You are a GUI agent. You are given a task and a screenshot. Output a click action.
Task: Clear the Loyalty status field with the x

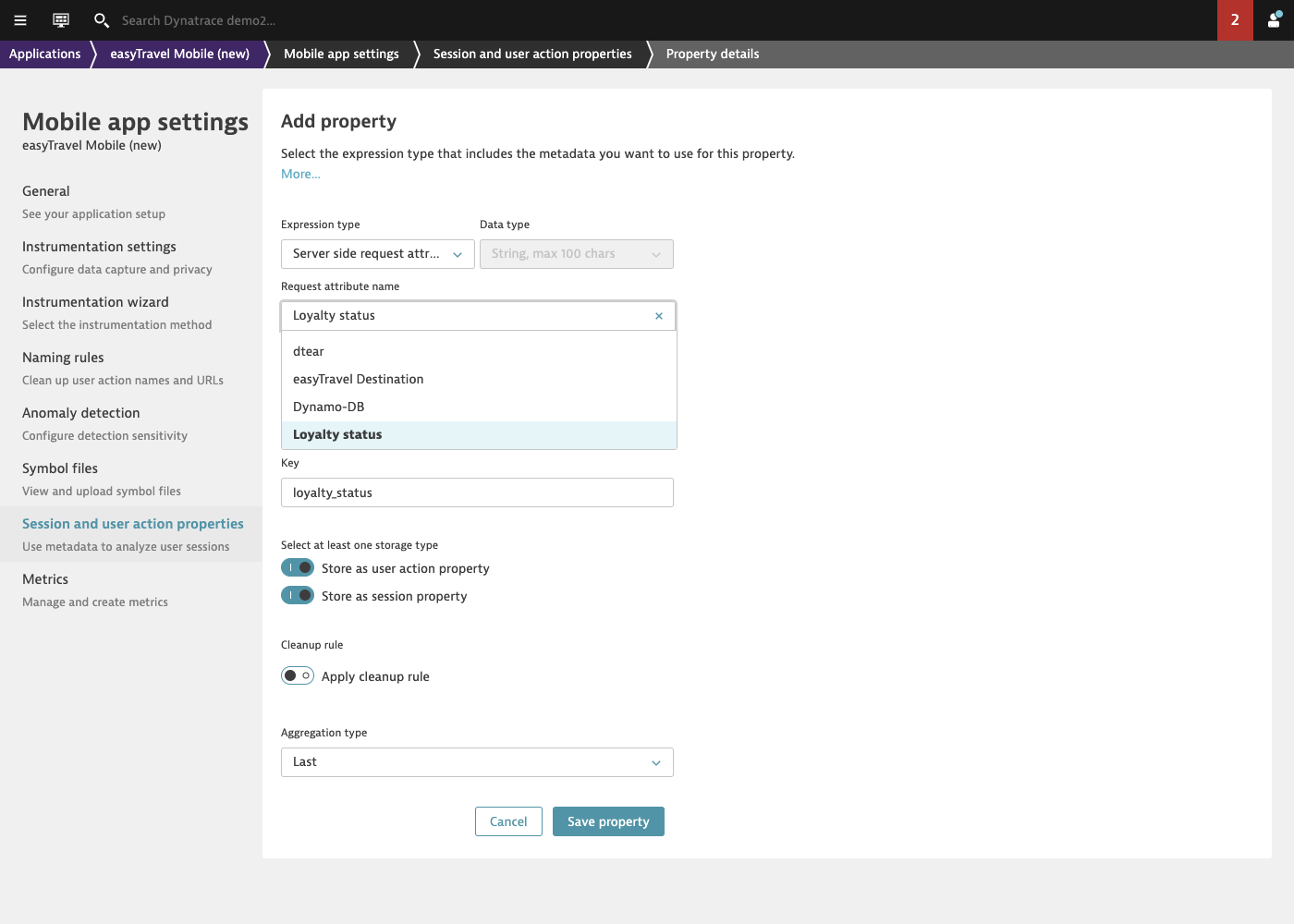pyautogui.click(x=659, y=316)
